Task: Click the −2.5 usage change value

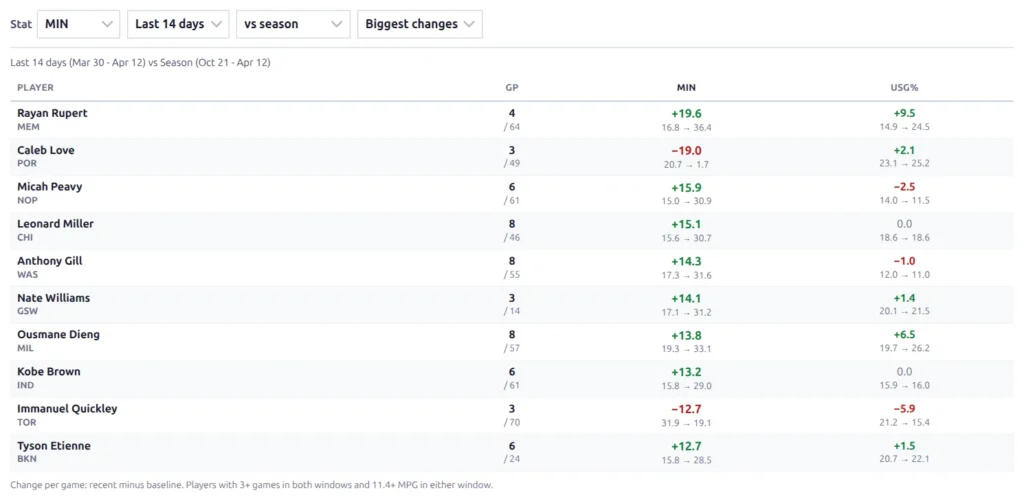Action: pyautogui.click(x=904, y=187)
